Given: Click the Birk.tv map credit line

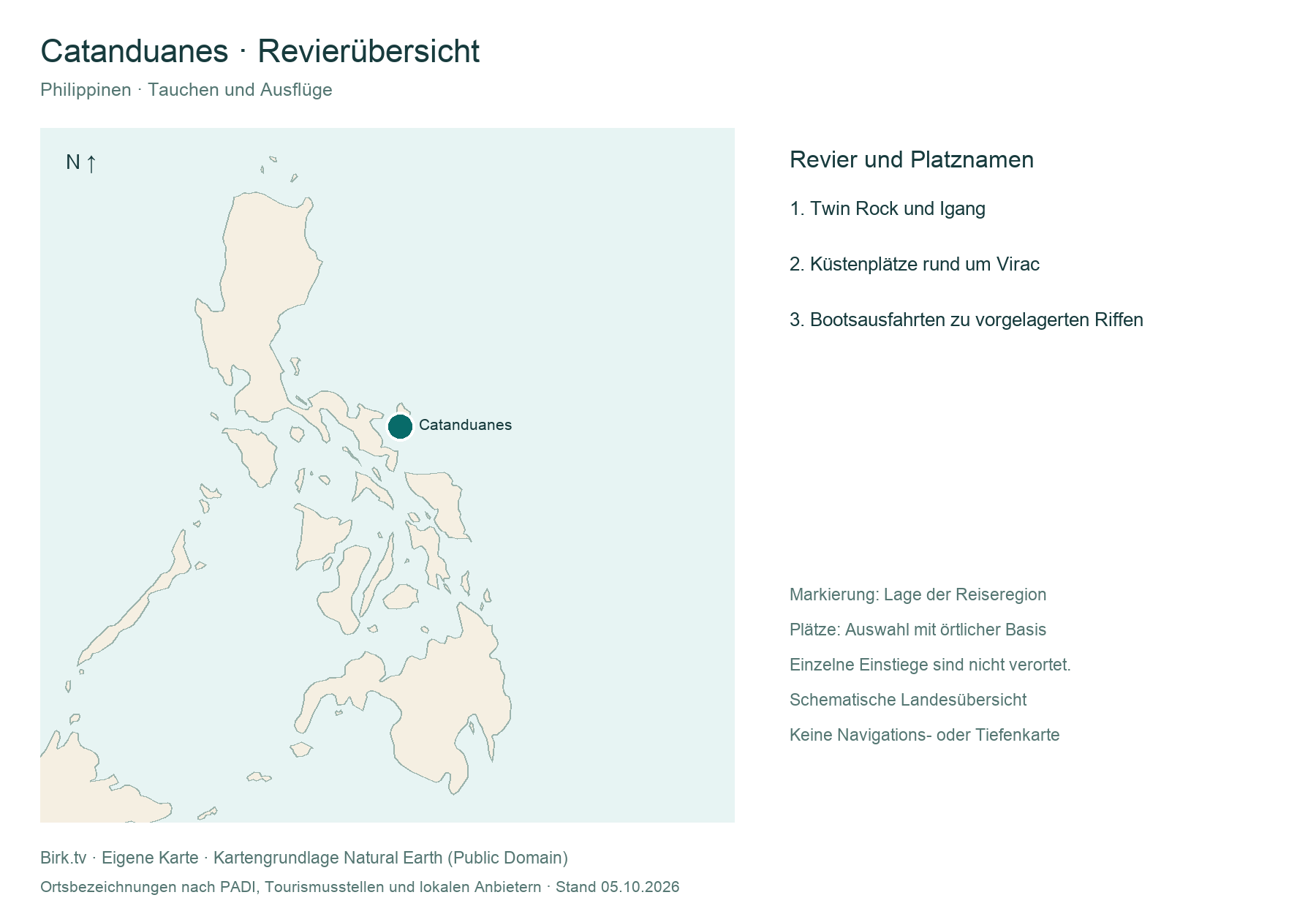Looking at the screenshot, I should pyautogui.click(x=304, y=858).
